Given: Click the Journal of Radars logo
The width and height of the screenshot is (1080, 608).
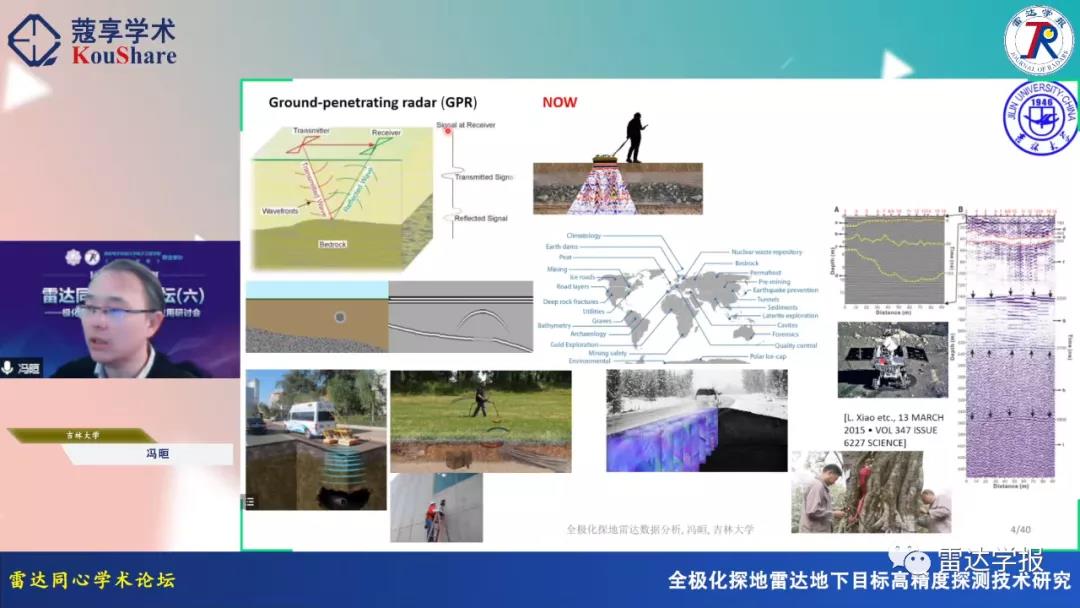Looking at the screenshot, I should [x=1038, y=40].
